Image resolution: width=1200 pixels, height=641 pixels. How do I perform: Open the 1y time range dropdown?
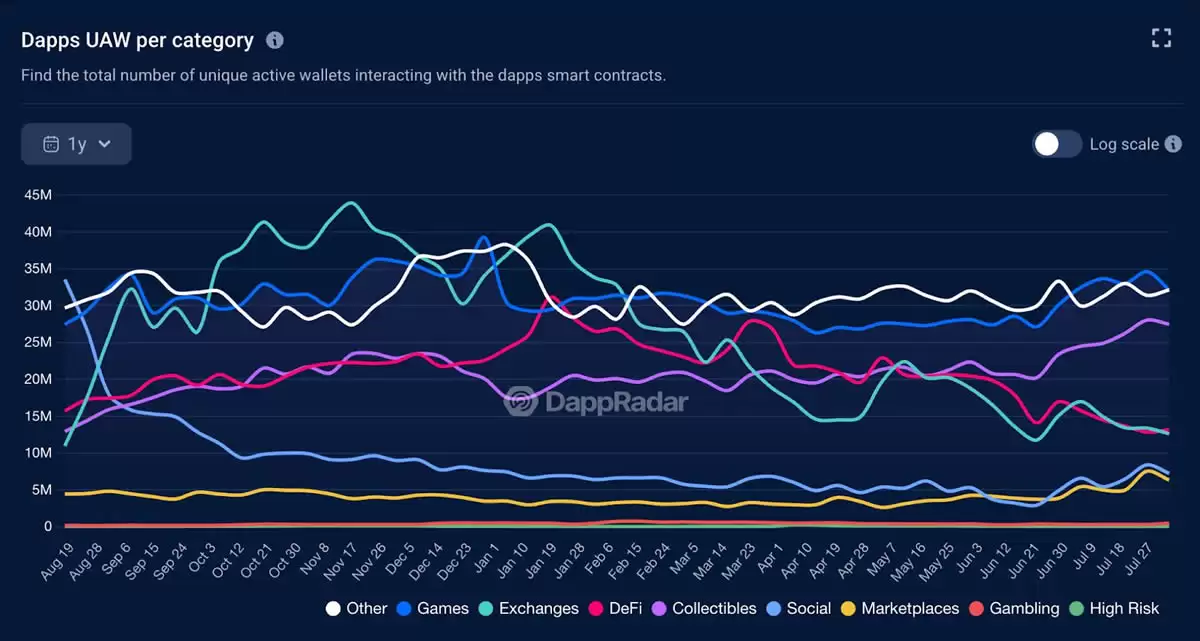(x=76, y=143)
